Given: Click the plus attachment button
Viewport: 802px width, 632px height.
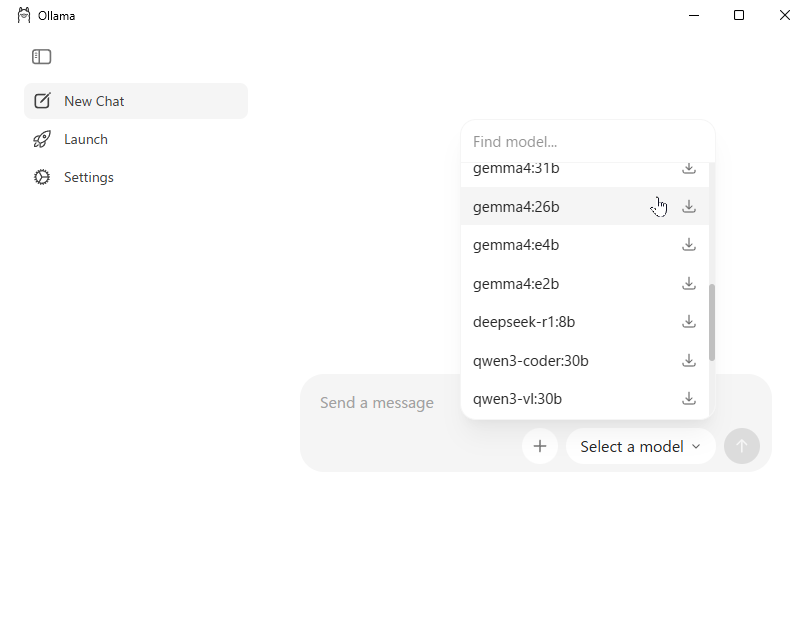Looking at the screenshot, I should tap(540, 446).
